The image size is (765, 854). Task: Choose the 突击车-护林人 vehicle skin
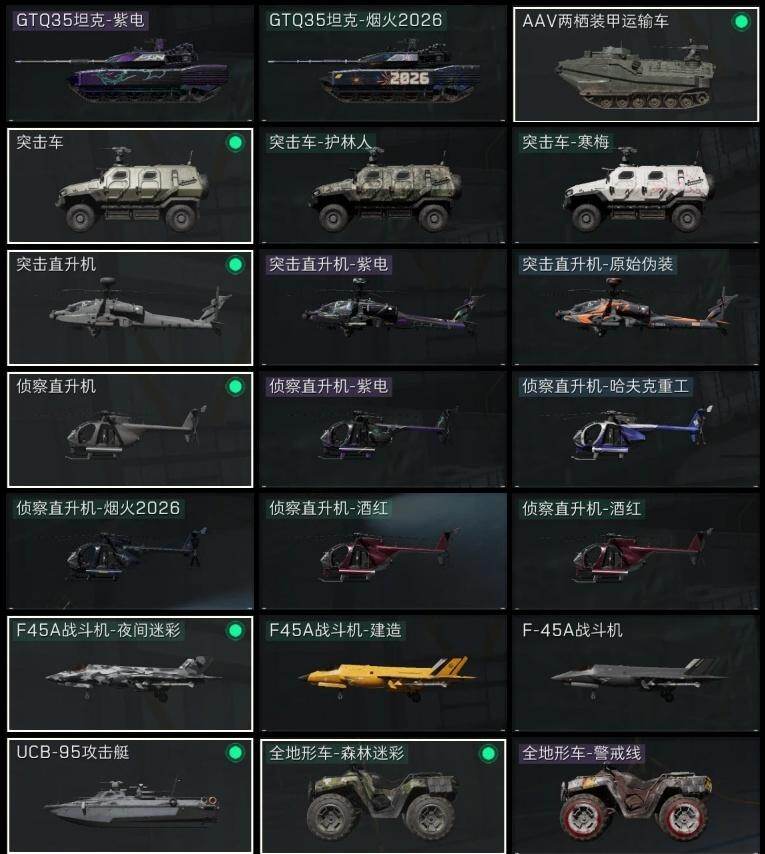[x=383, y=186]
